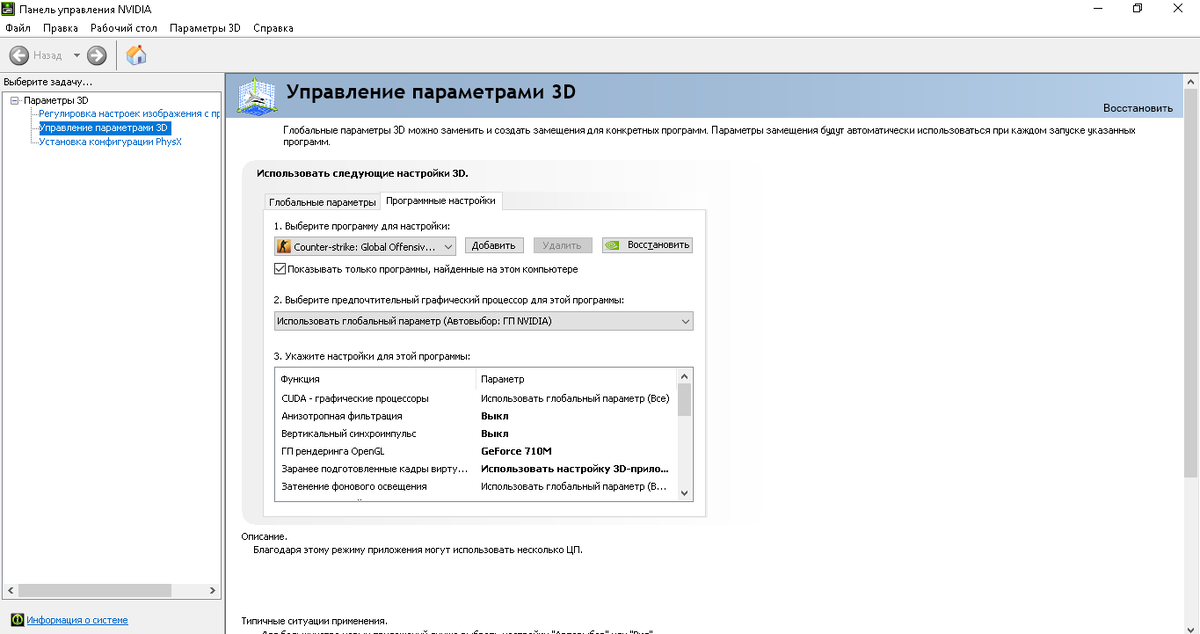Click Использовать настройку 3D-приложения value
The width and height of the screenshot is (1200, 634).
575,469
